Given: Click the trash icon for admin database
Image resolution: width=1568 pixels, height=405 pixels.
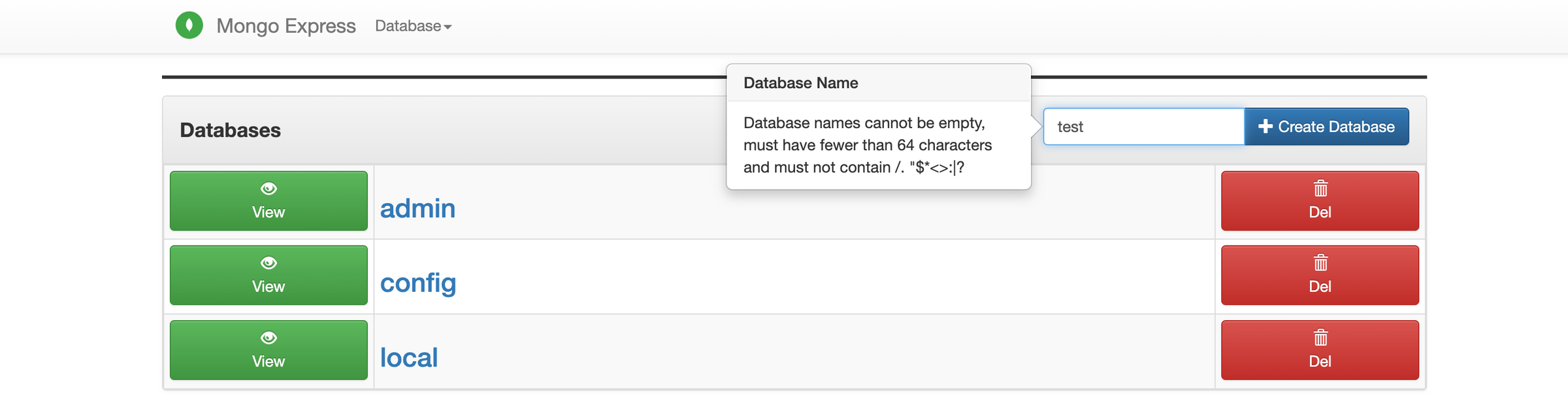Looking at the screenshot, I should (x=1320, y=189).
